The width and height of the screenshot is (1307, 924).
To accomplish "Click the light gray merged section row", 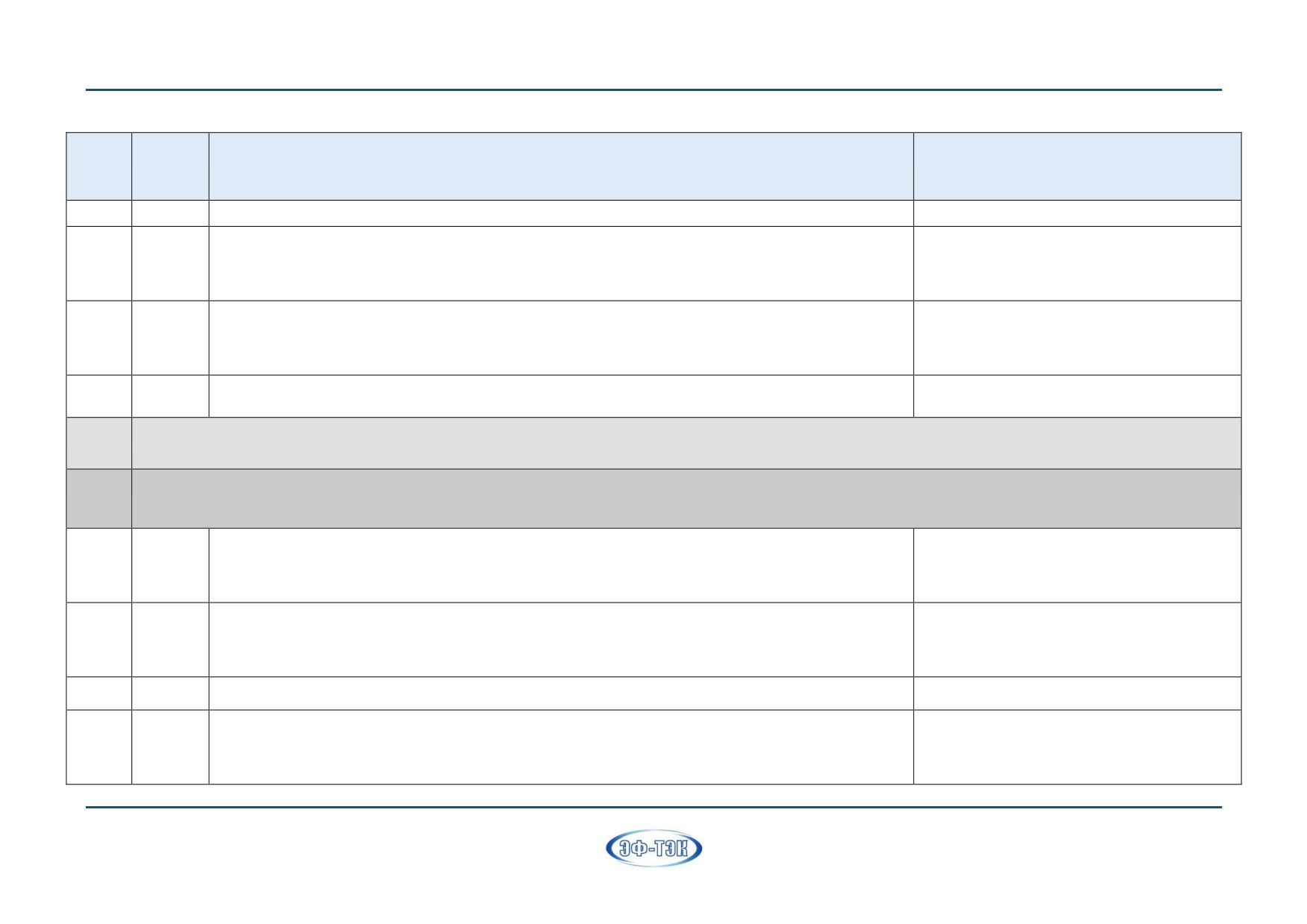I will point(686,443).
